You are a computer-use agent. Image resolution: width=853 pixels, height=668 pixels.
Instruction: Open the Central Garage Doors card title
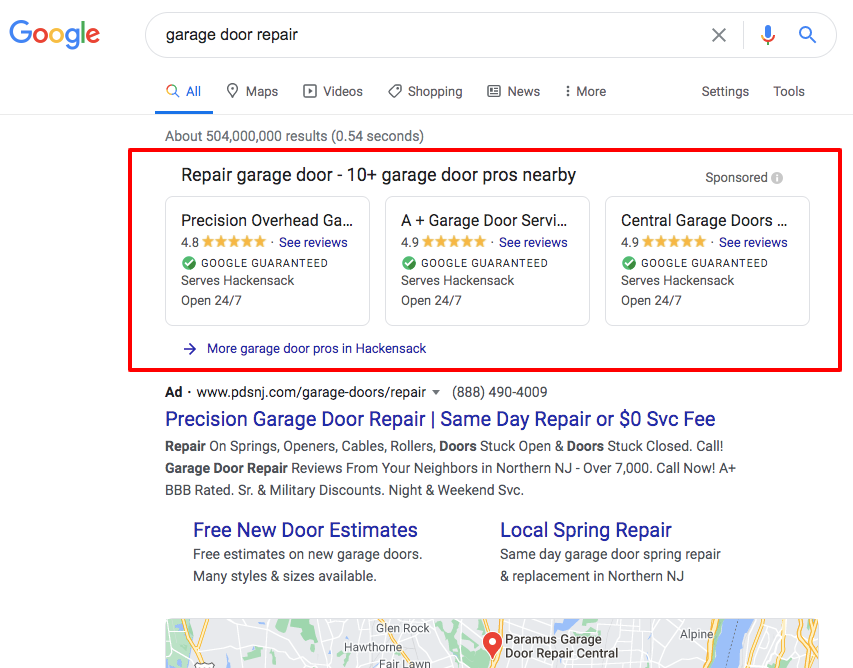coord(704,220)
